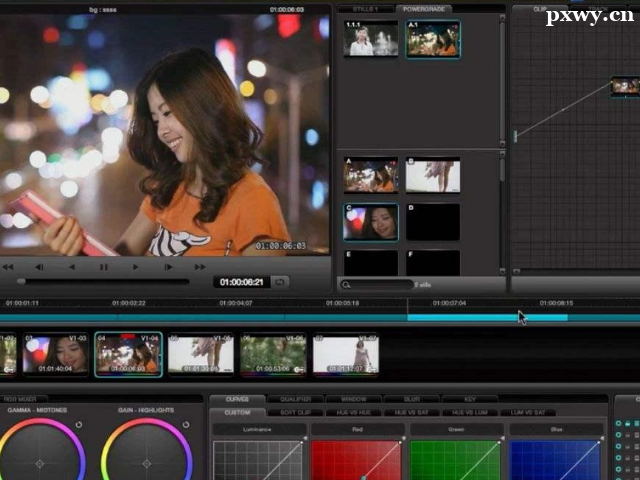Click the timeline ruler at 01:00:08:15
The height and width of the screenshot is (480, 640).
click(556, 303)
